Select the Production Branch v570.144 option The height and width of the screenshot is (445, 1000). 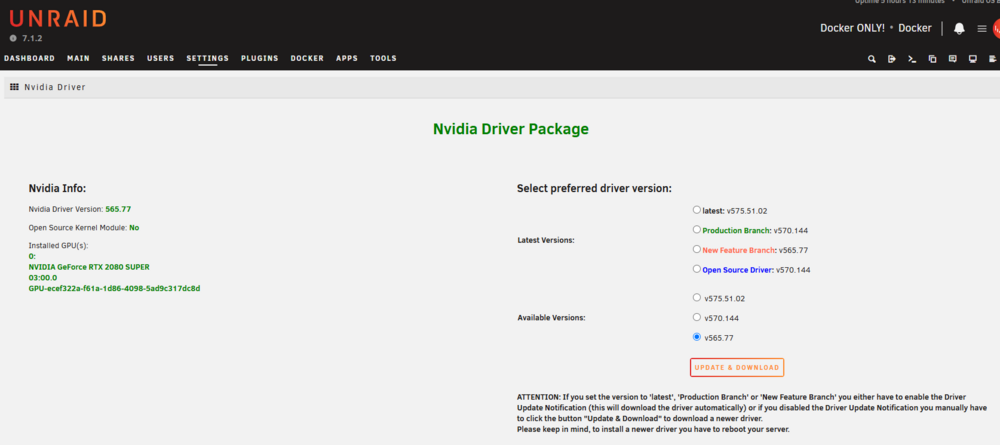coord(696,230)
